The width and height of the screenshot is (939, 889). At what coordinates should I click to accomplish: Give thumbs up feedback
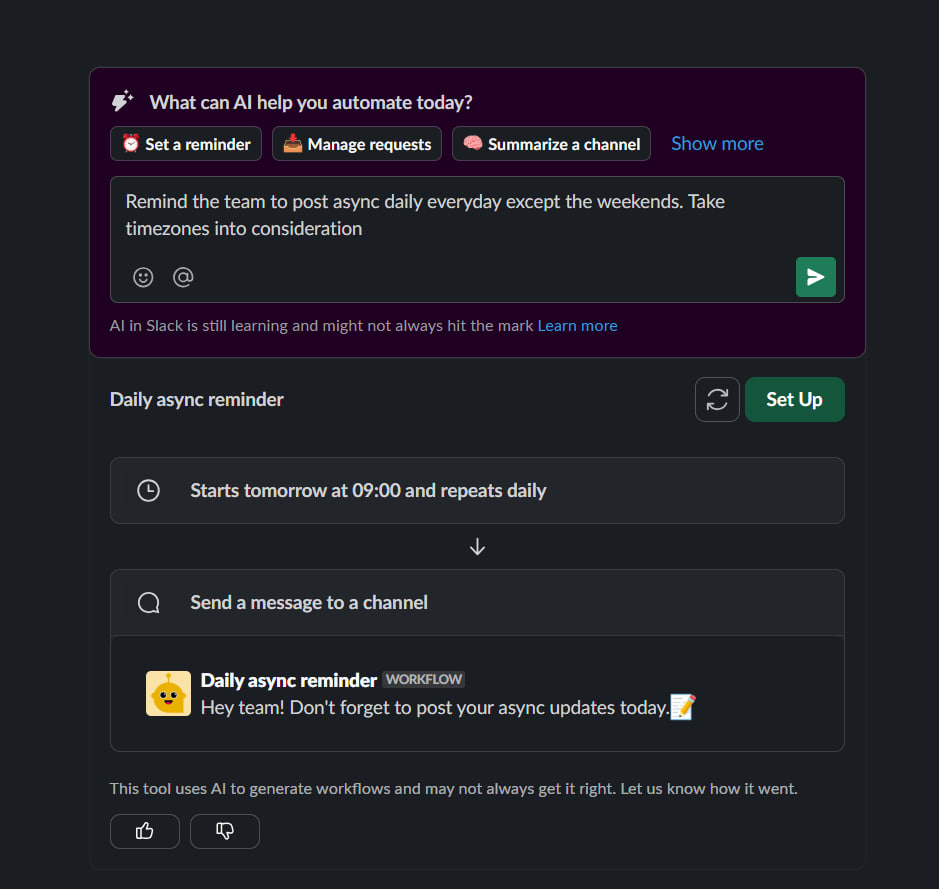click(145, 831)
